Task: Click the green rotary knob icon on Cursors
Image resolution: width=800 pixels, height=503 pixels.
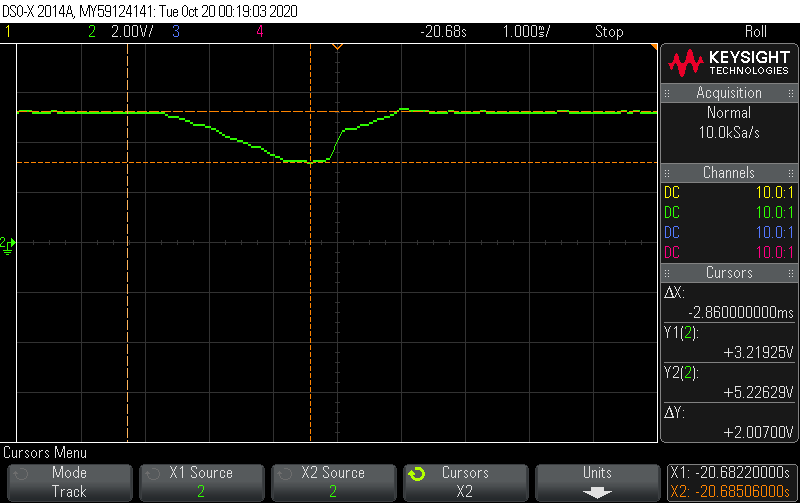Action: pyautogui.click(x=416, y=474)
